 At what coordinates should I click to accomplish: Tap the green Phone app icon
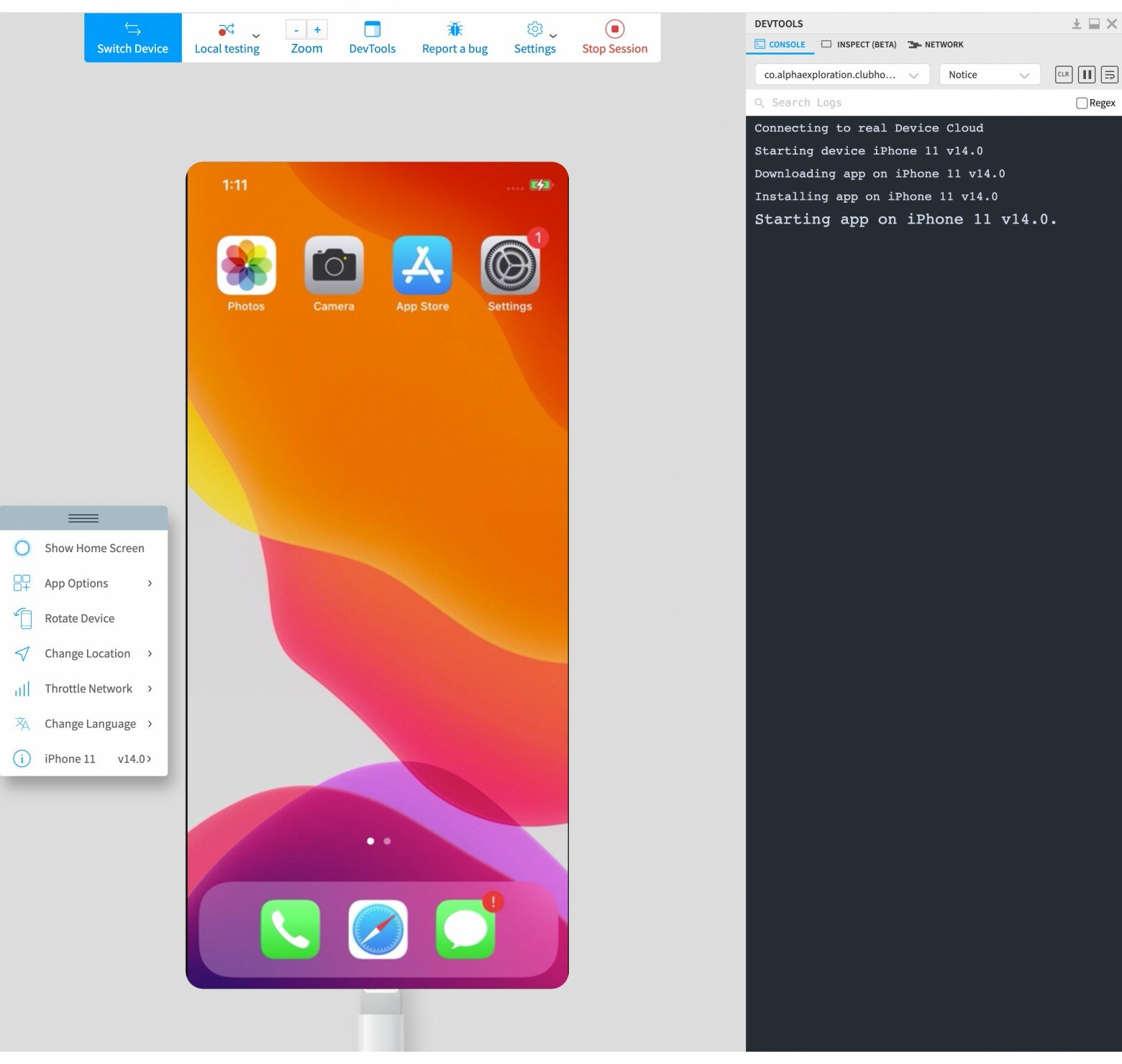pos(290,929)
